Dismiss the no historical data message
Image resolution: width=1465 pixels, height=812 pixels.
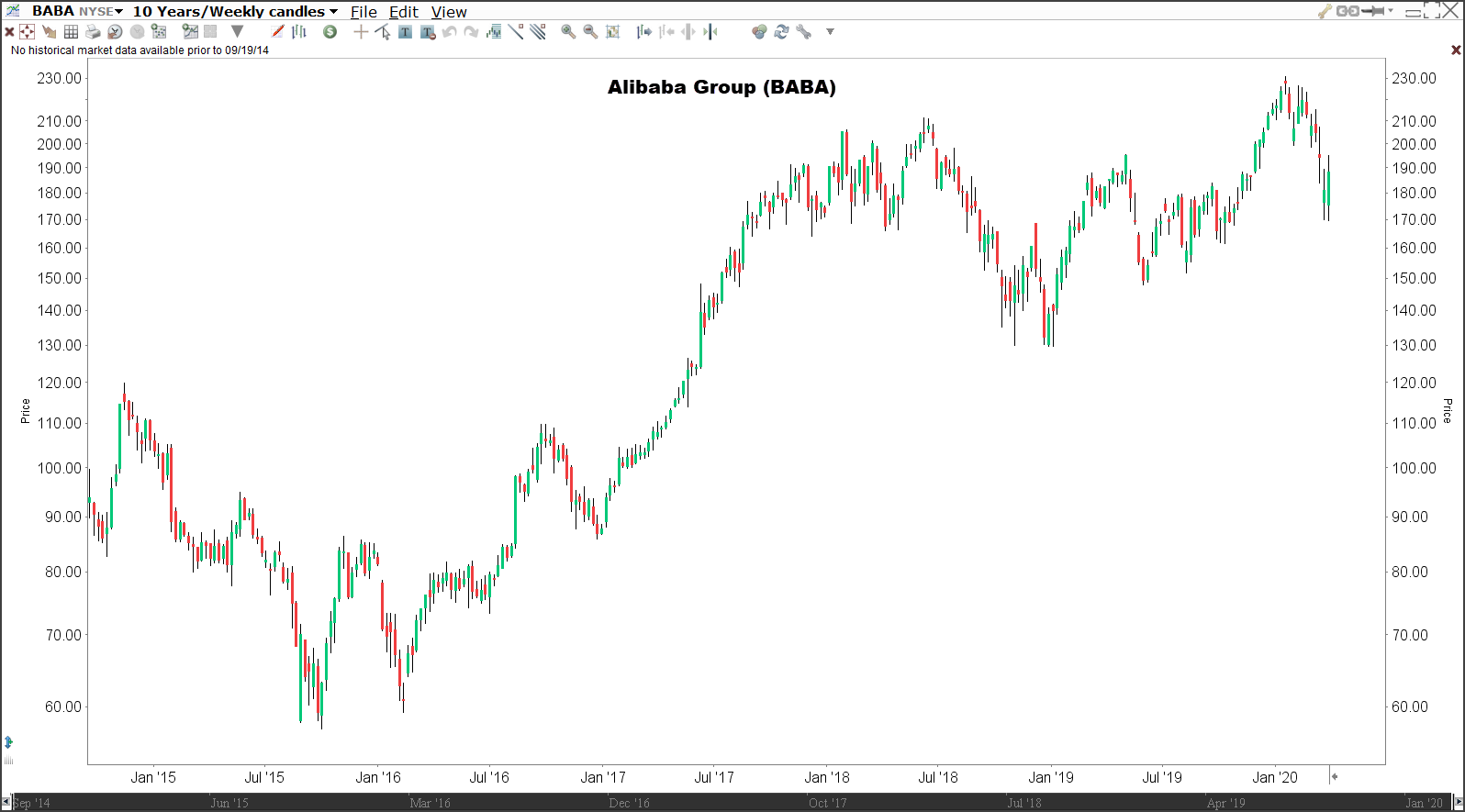(1455, 50)
